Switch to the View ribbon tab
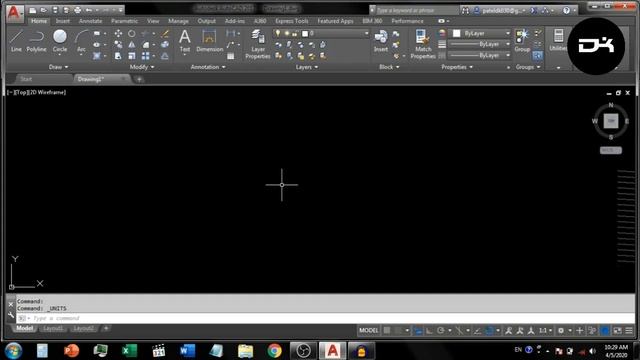Image resolution: width=640 pixels, height=360 pixels. (x=153, y=21)
